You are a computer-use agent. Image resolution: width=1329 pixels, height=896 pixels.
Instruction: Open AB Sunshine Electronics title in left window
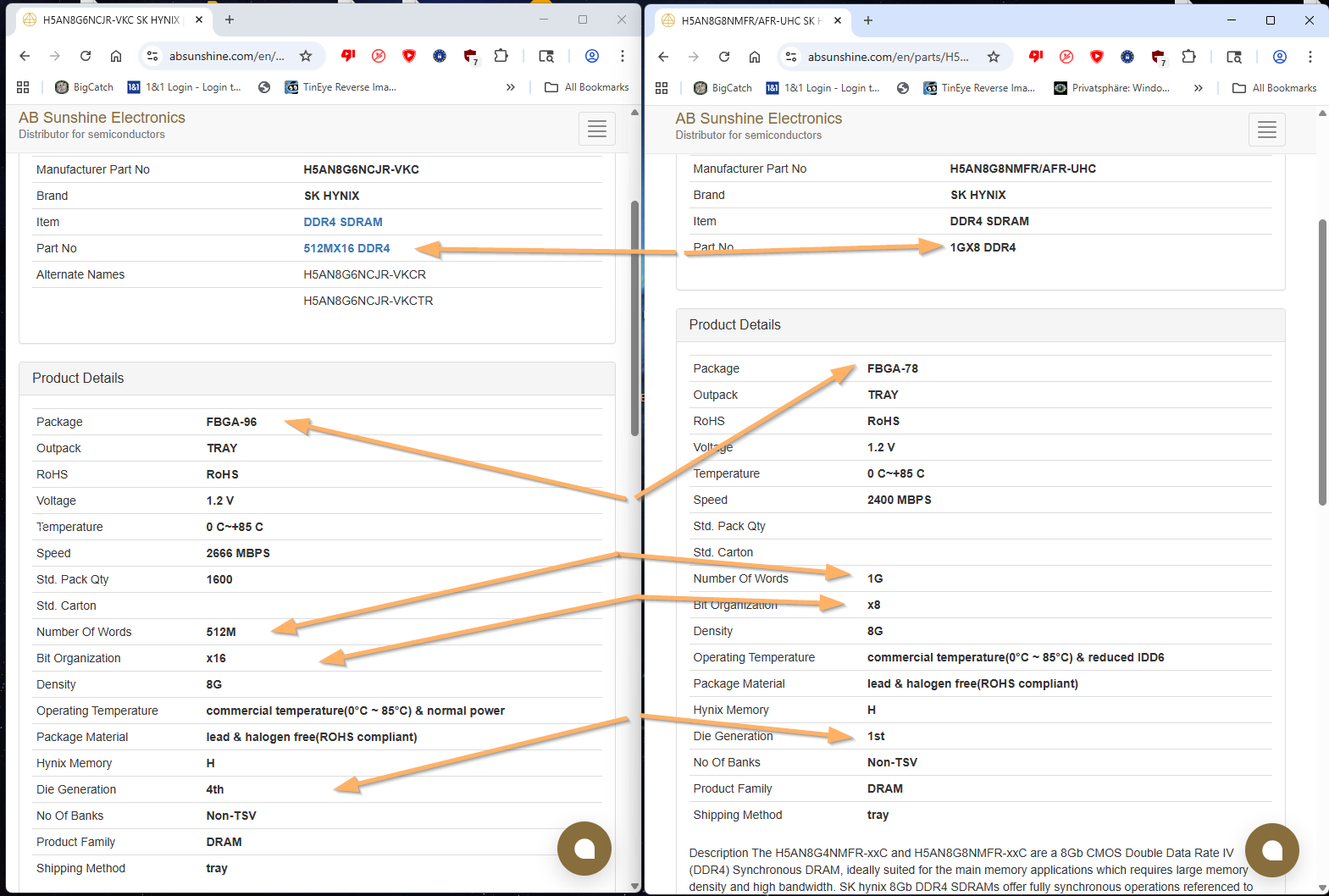[102, 118]
